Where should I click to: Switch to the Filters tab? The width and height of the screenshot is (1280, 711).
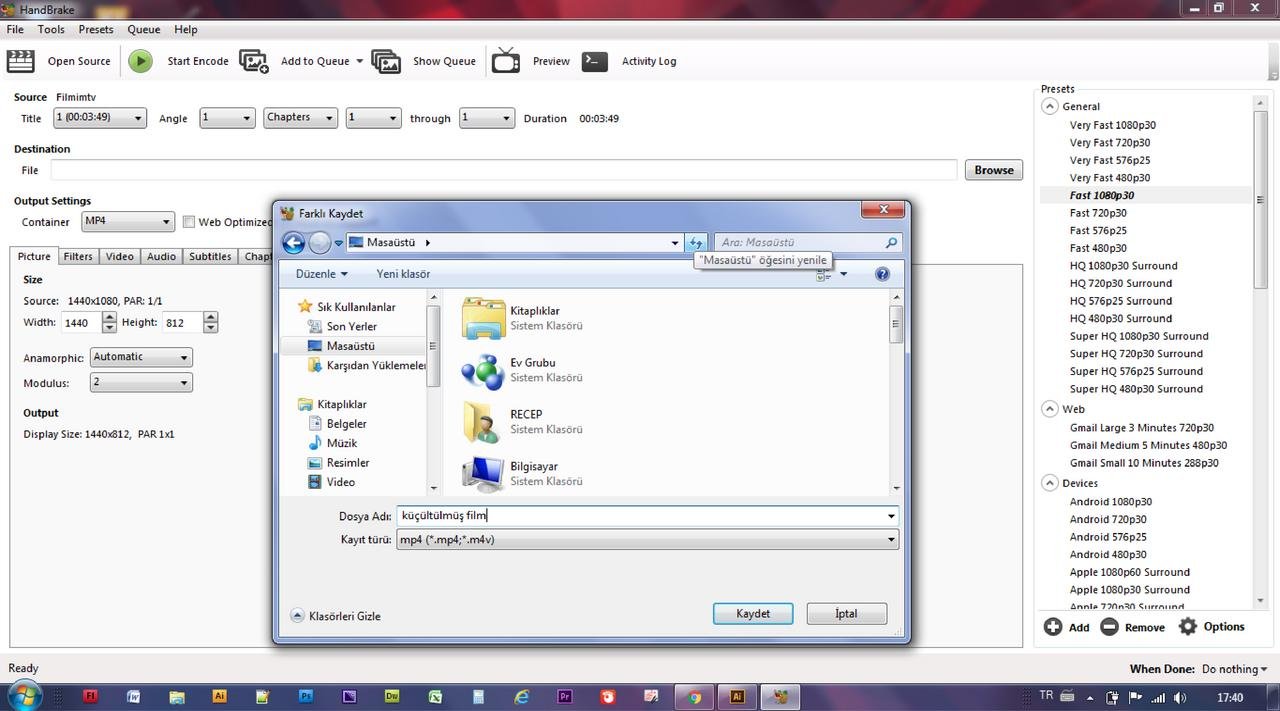[78, 256]
